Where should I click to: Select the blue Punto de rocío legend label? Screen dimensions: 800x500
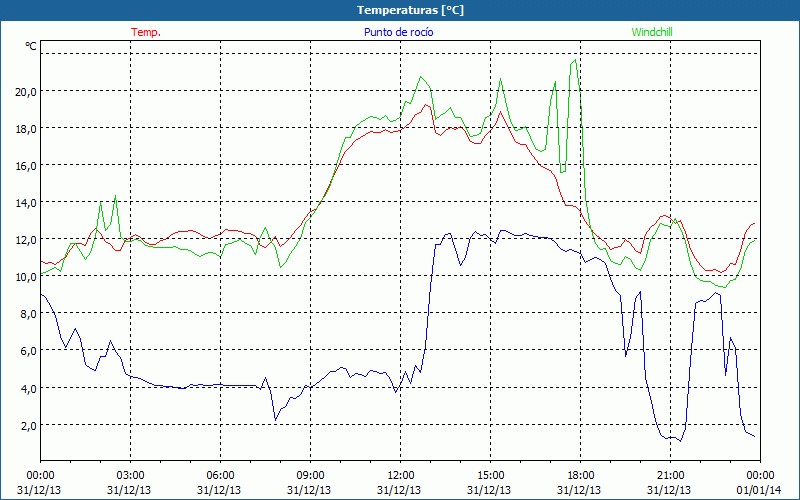(x=398, y=32)
